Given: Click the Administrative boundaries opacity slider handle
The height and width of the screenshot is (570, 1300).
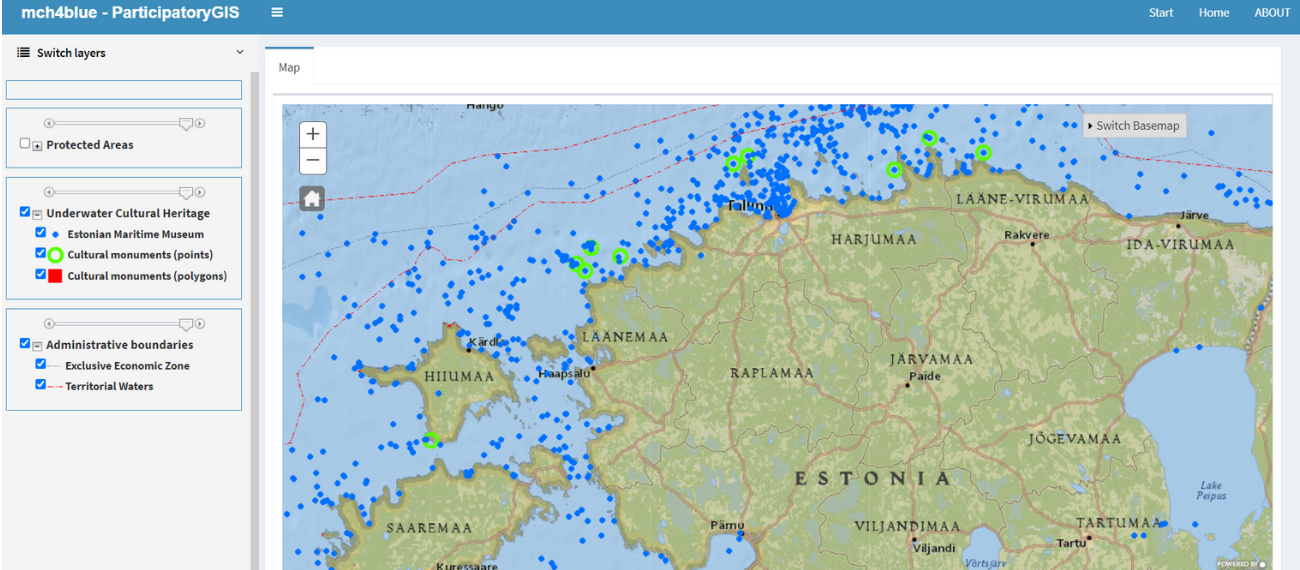Looking at the screenshot, I should pos(185,324).
